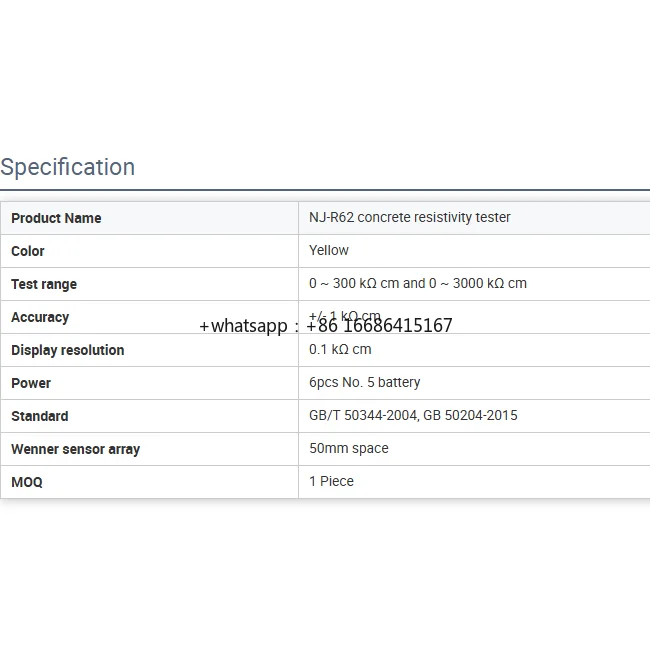The image size is (650, 650).
Task: Select the NJ-R62 concrete resistivity tester text
Action: 410,217
